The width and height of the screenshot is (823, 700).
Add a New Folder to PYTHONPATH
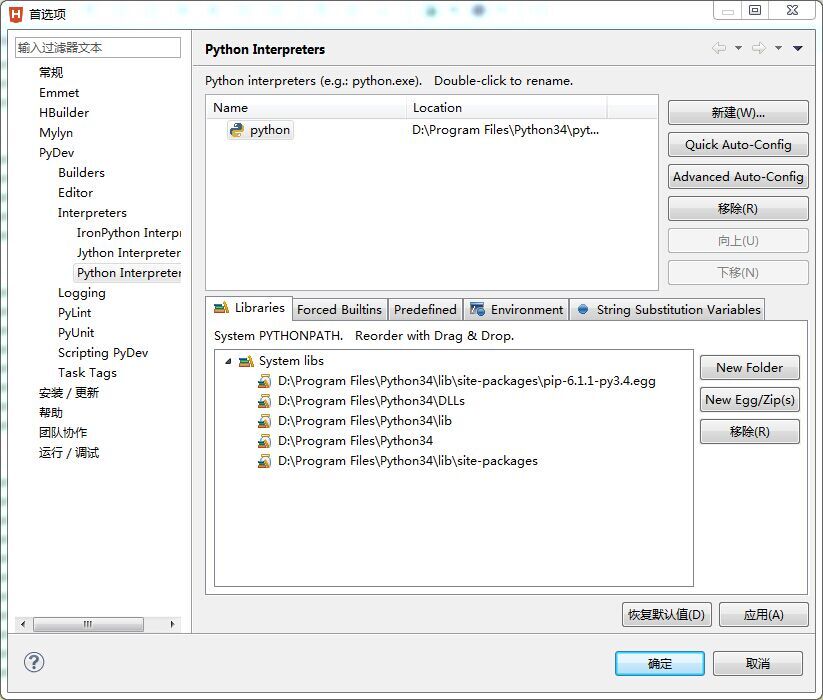(750, 368)
